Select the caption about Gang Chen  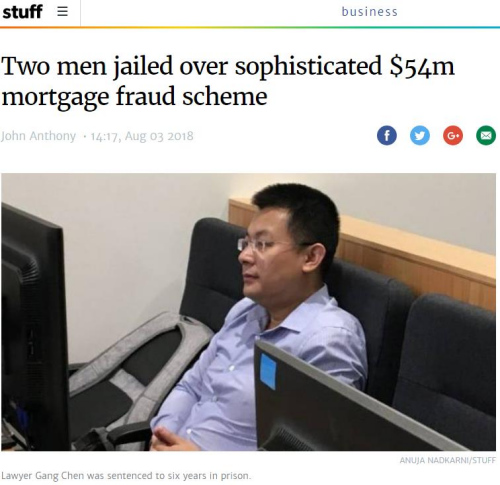click(x=126, y=475)
